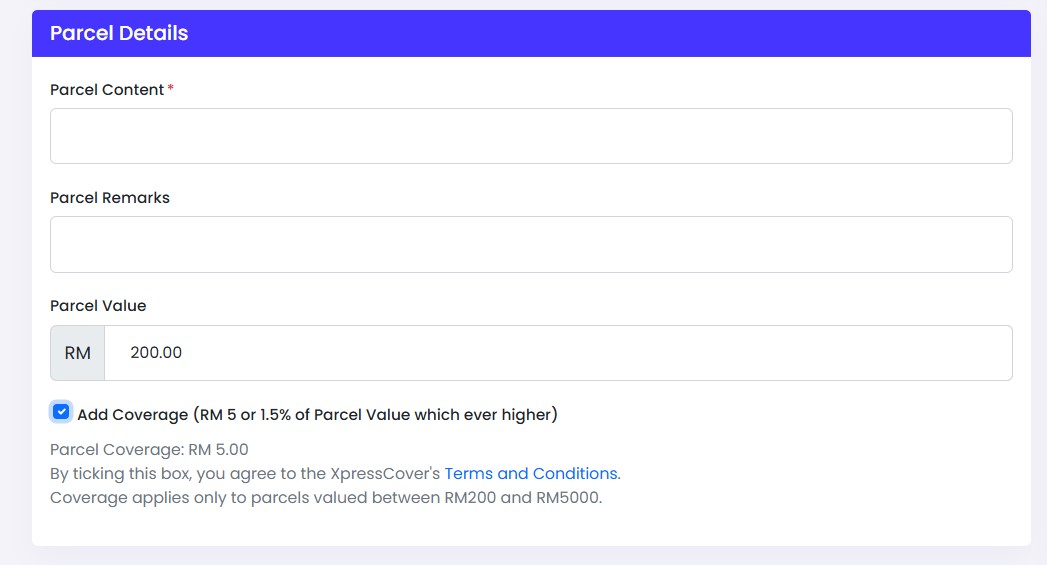The width and height of the screenshot is (1047, 565).
Task: Click the red required asterisk marker
Action: (170, 87)
